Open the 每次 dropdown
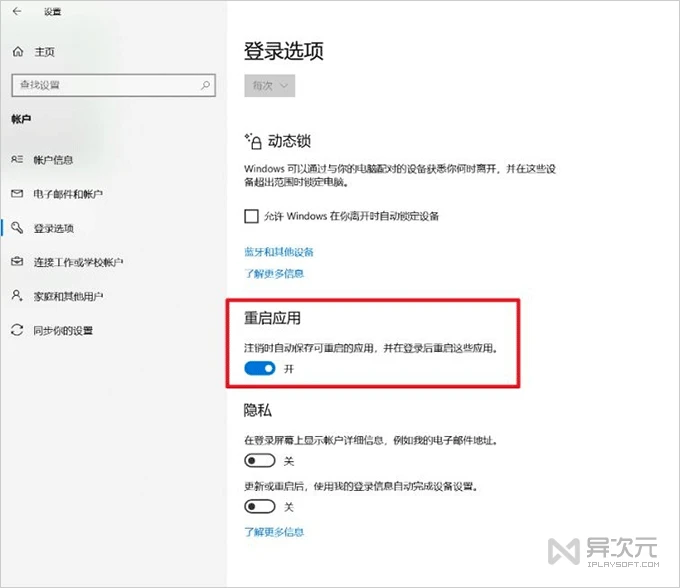Image resolution: width=680 pixels, height=588 pixels. (269, 86)
